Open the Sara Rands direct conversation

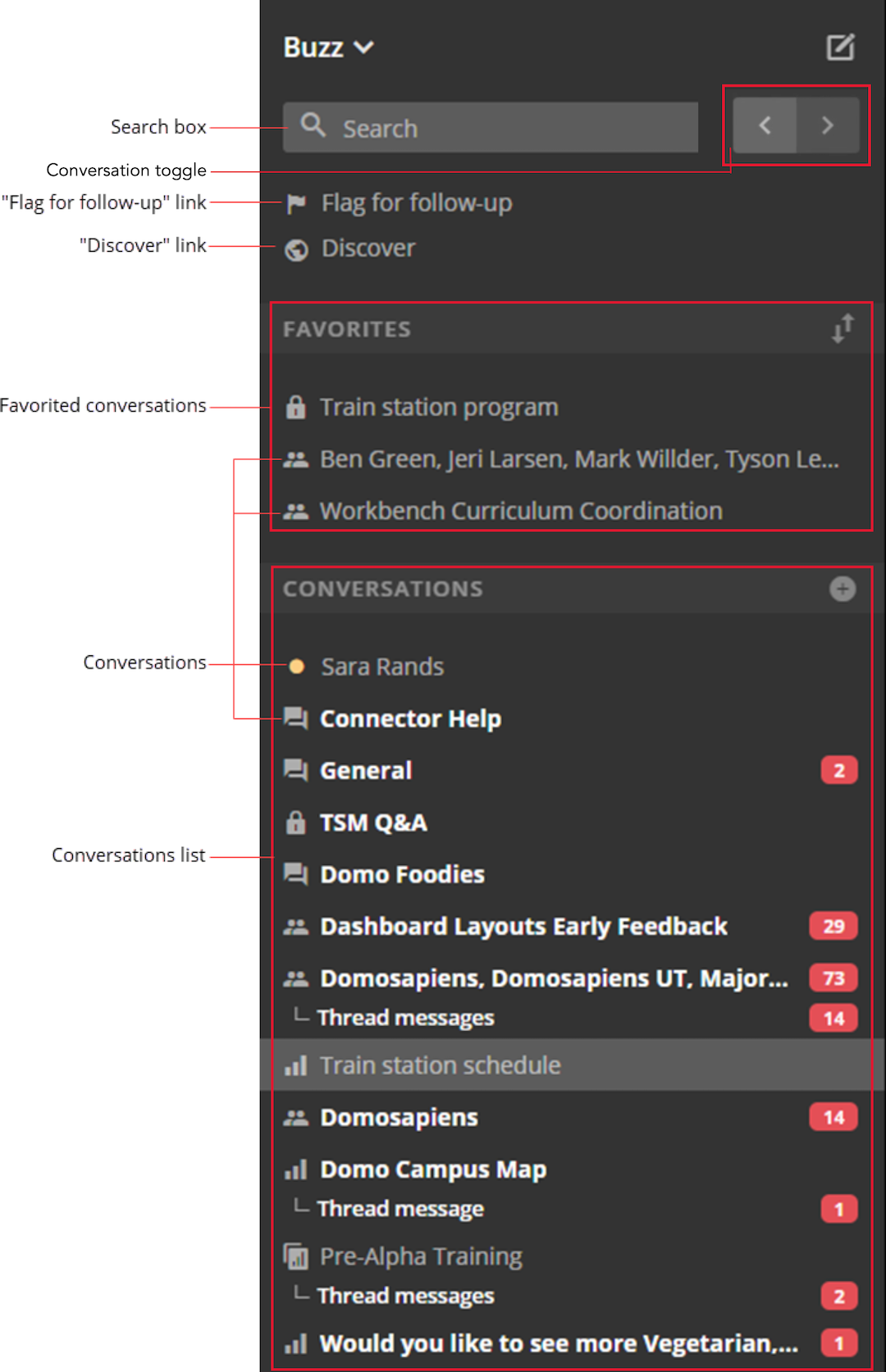(x=381, y=667)
